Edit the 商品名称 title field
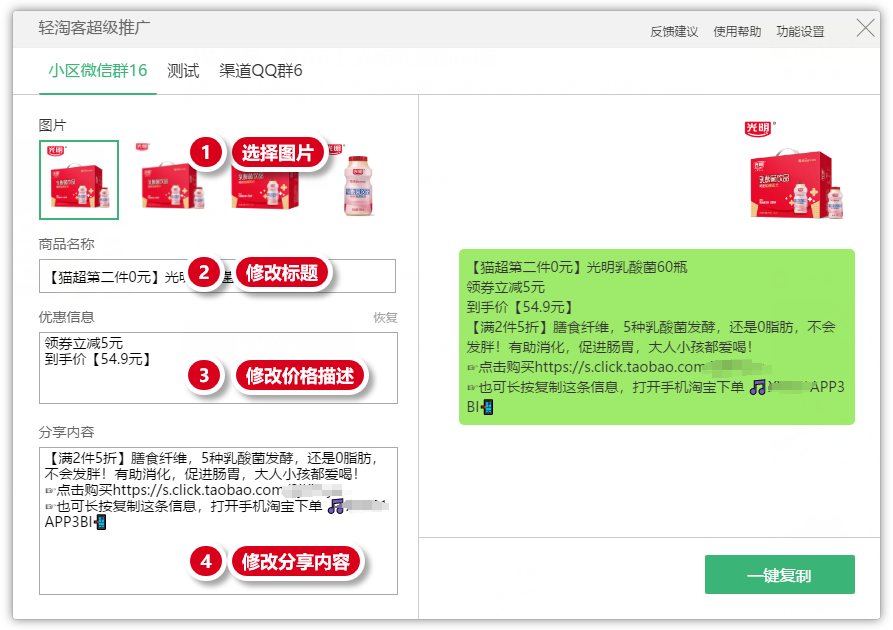 click(217, 276)
